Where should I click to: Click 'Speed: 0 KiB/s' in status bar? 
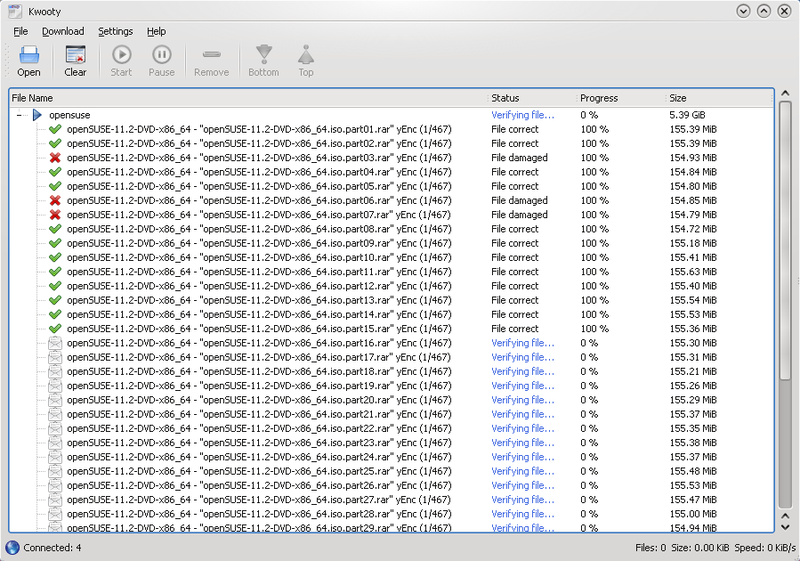[x=765, y=548]
